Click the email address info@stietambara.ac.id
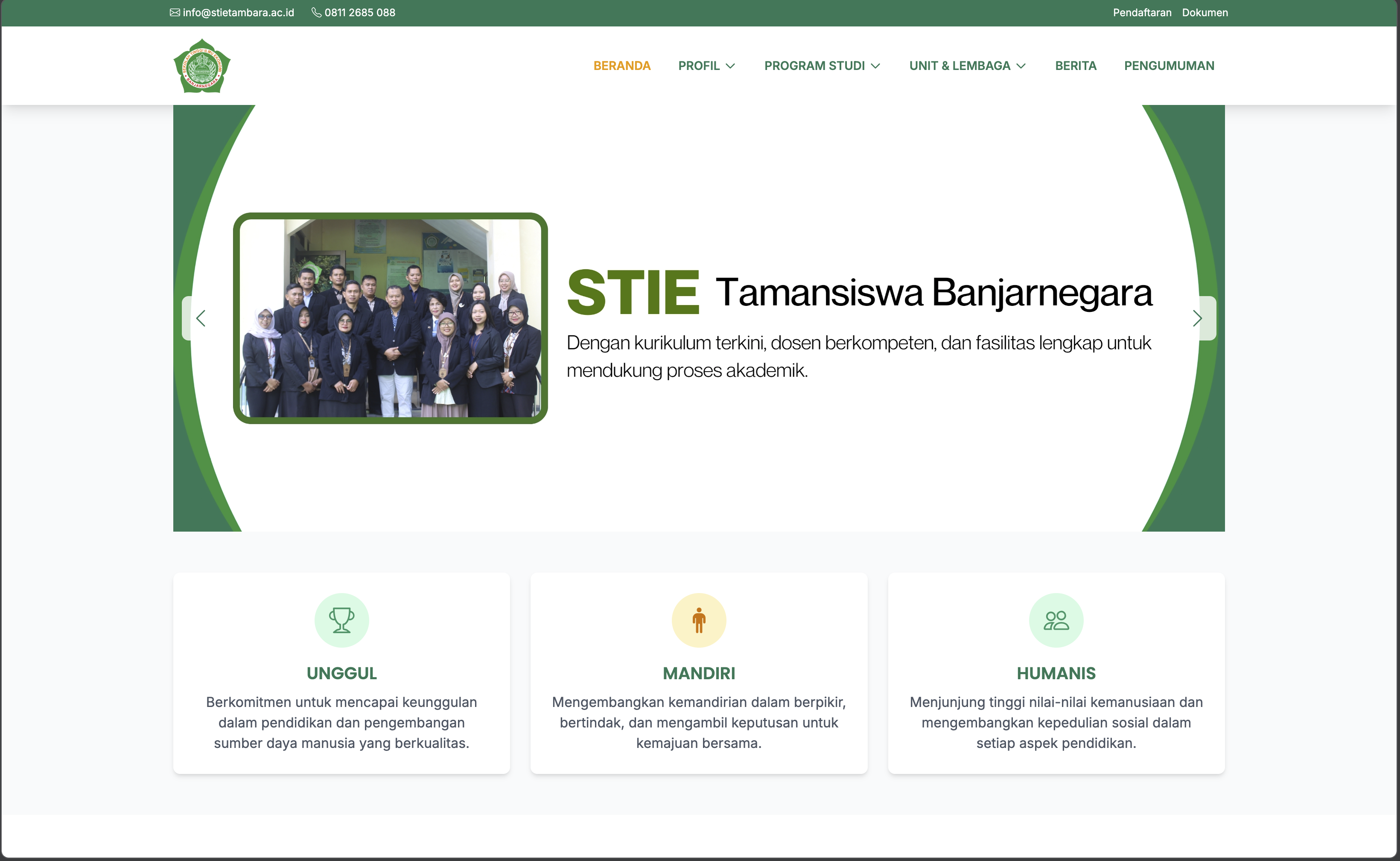 [238, 12]
